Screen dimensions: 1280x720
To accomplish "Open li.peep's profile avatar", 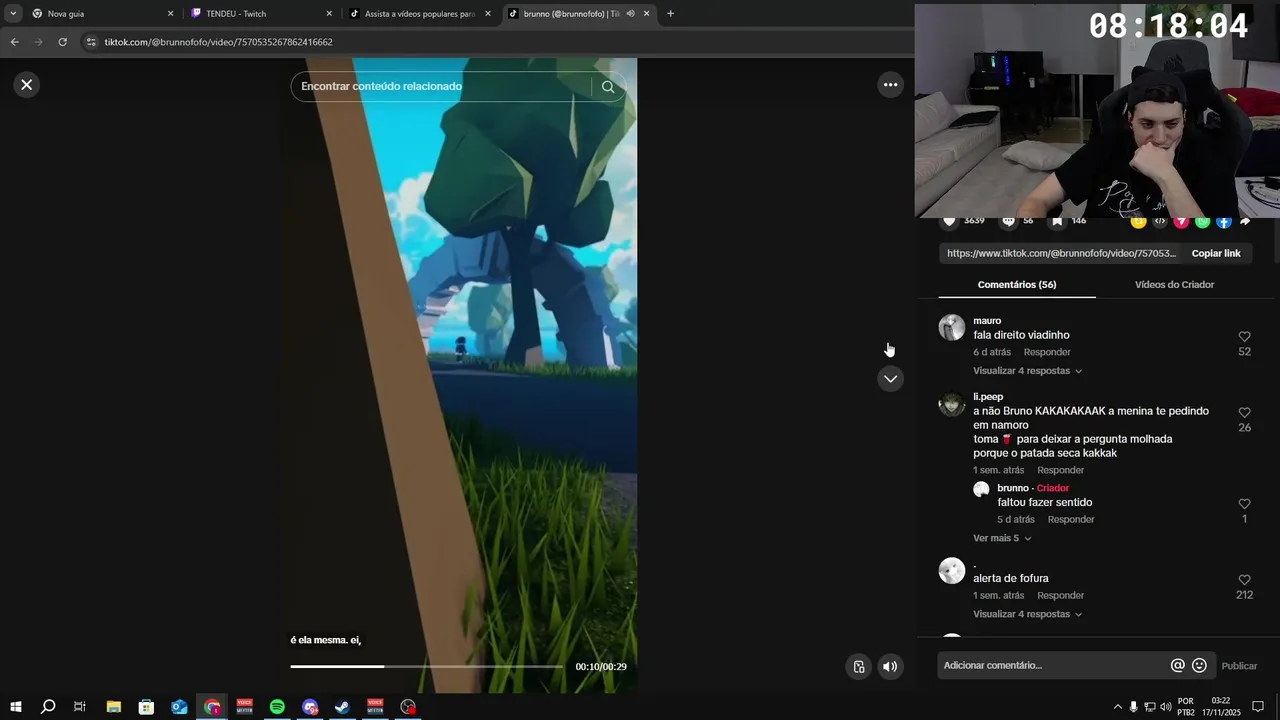I will [952, 403].
